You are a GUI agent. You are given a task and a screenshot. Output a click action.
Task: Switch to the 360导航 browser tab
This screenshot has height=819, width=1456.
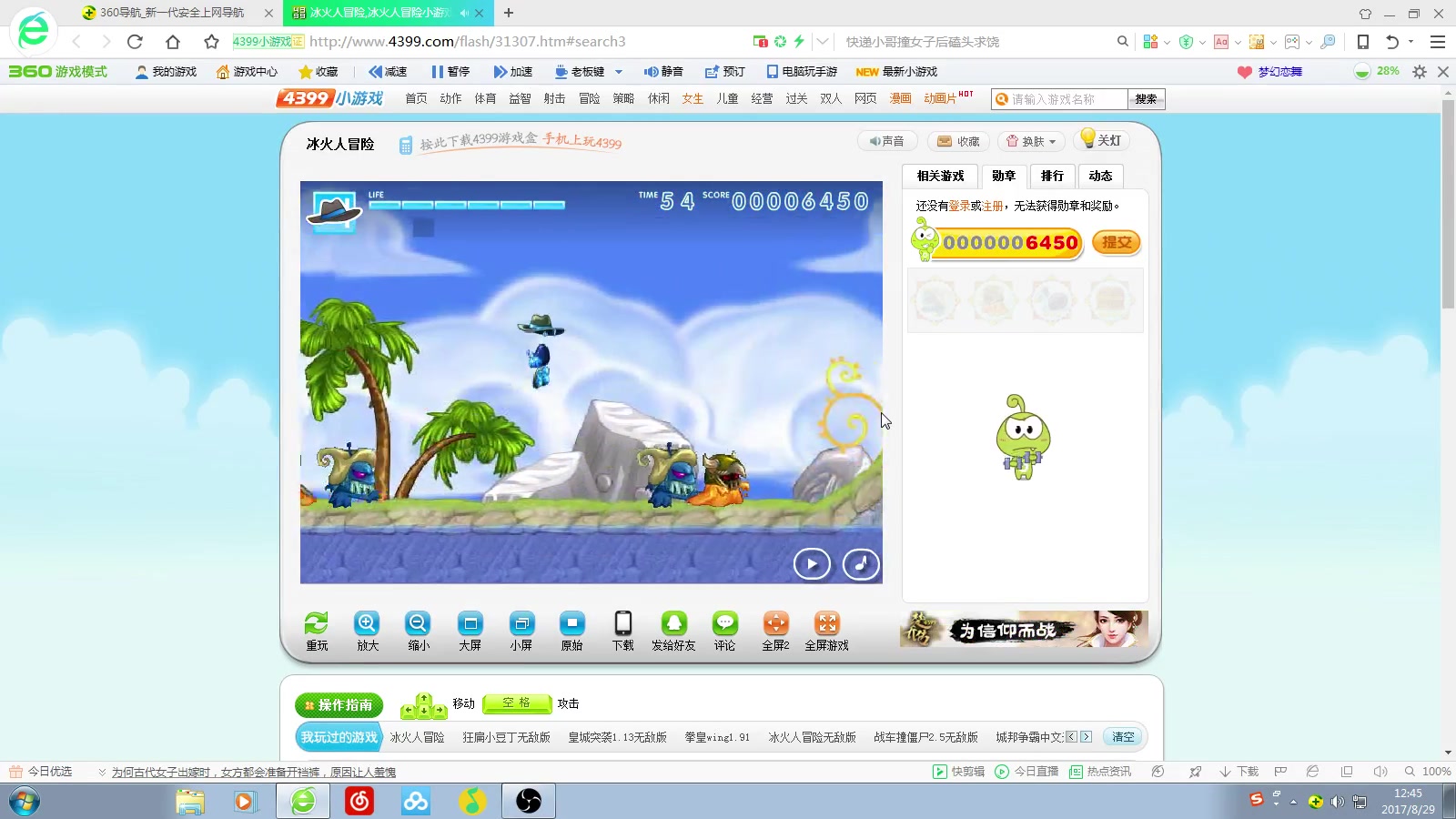177,13
